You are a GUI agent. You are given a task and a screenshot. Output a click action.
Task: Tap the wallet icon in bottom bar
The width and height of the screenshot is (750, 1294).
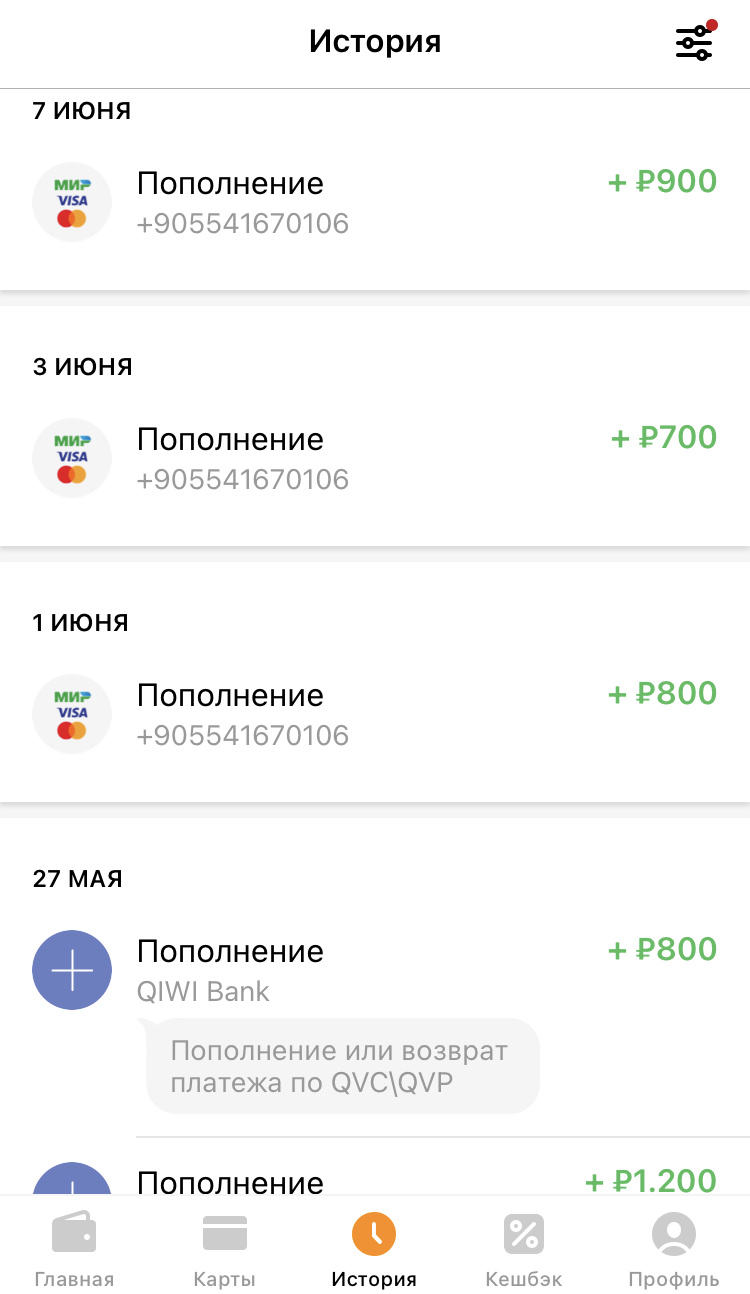pyautogui.click(x=74, y=1234)
